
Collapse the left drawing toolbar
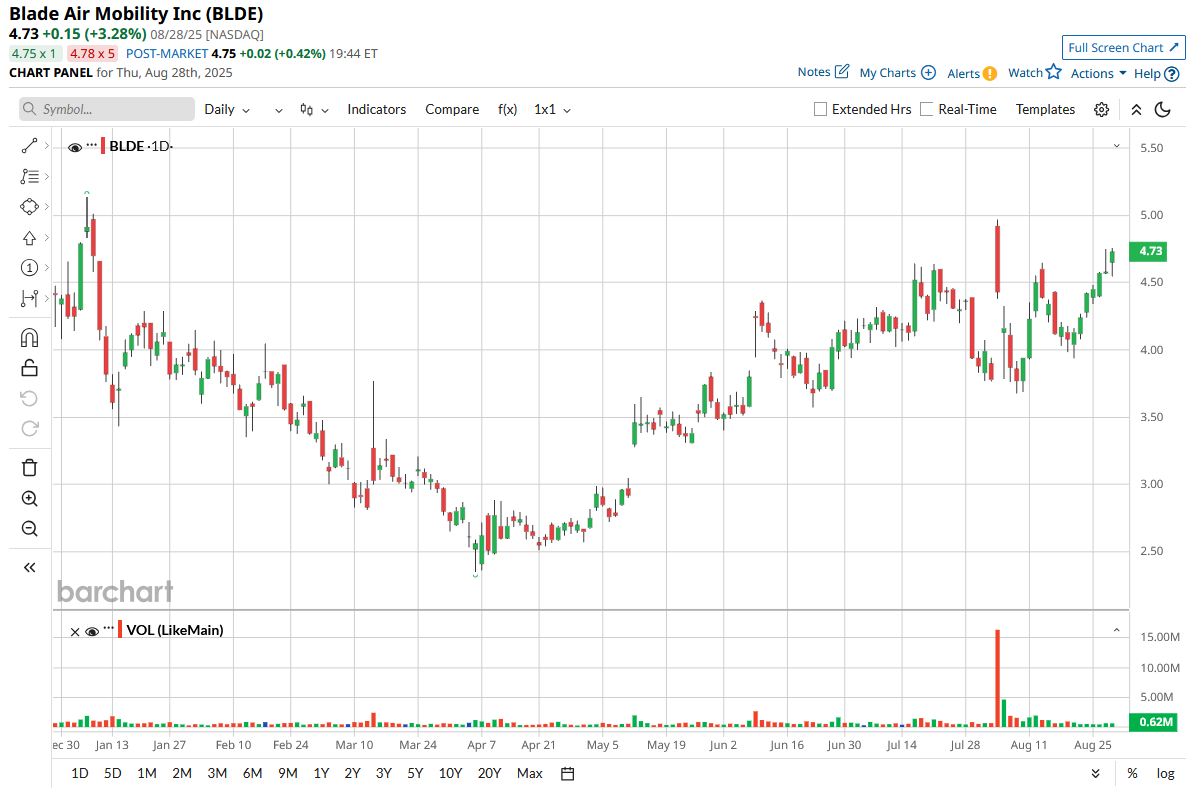(29, 567)
